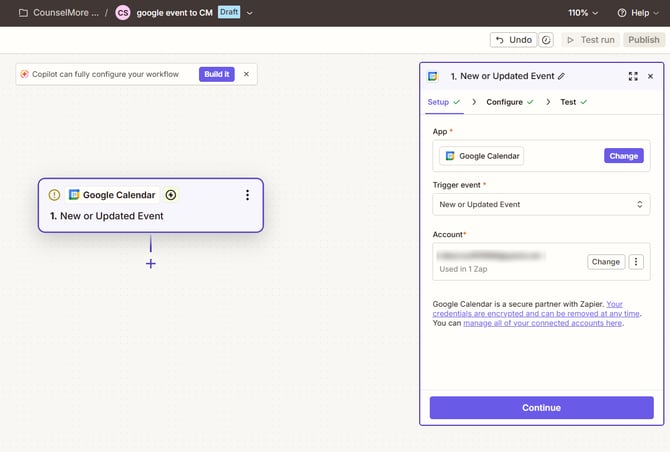Open manage all connected accounts link
Screen dimensions: 670x452
[543, 323]
